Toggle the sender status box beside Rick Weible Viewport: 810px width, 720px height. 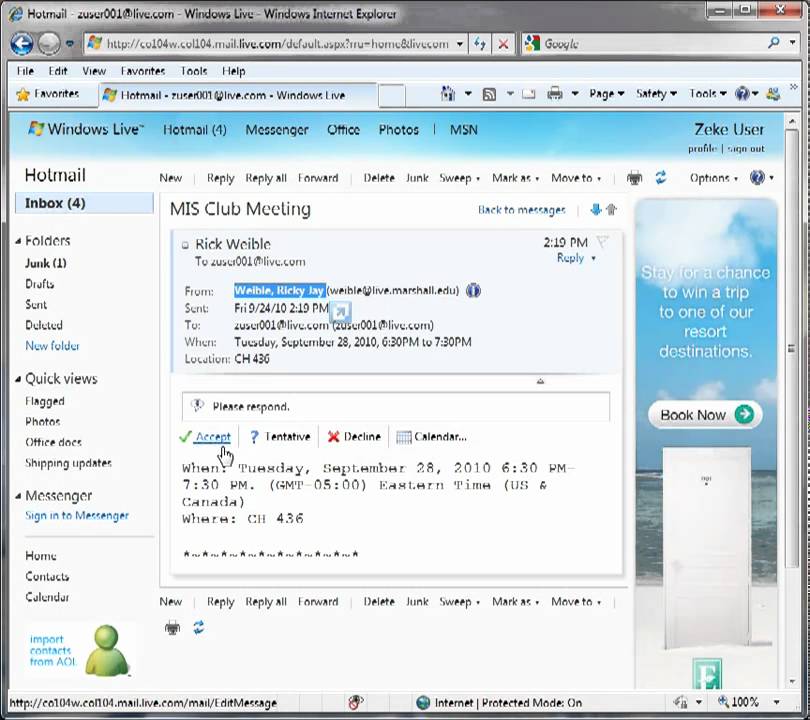click(185, 245)
